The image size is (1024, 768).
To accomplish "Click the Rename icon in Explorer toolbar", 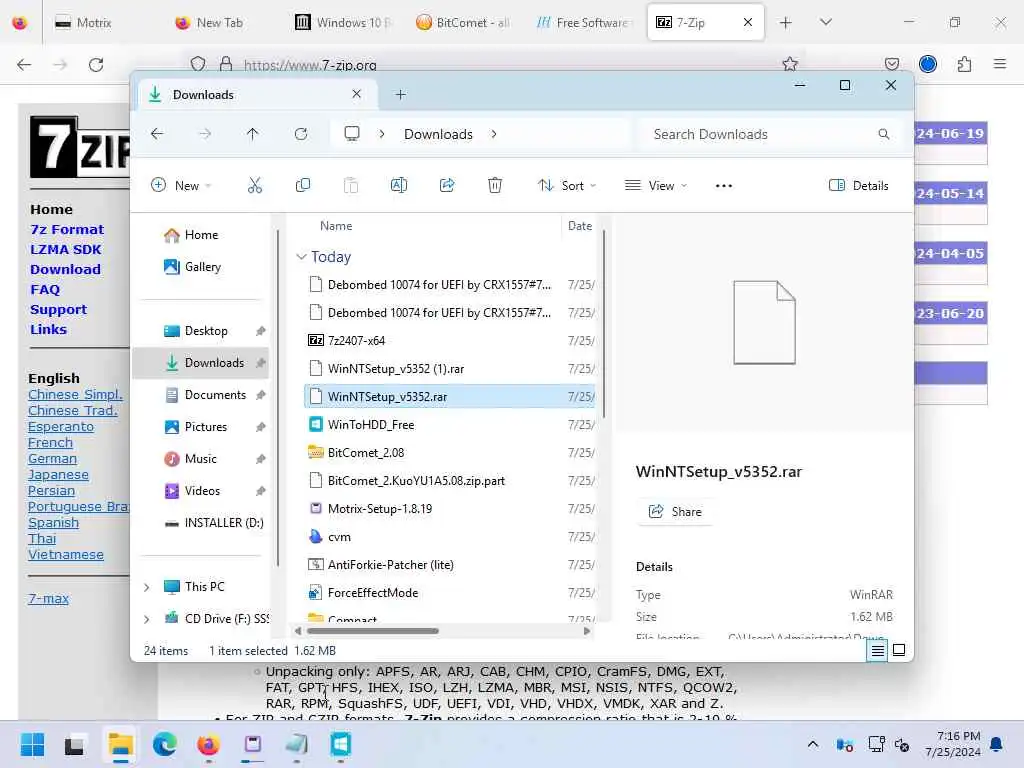I will click(x=398, y=185).
